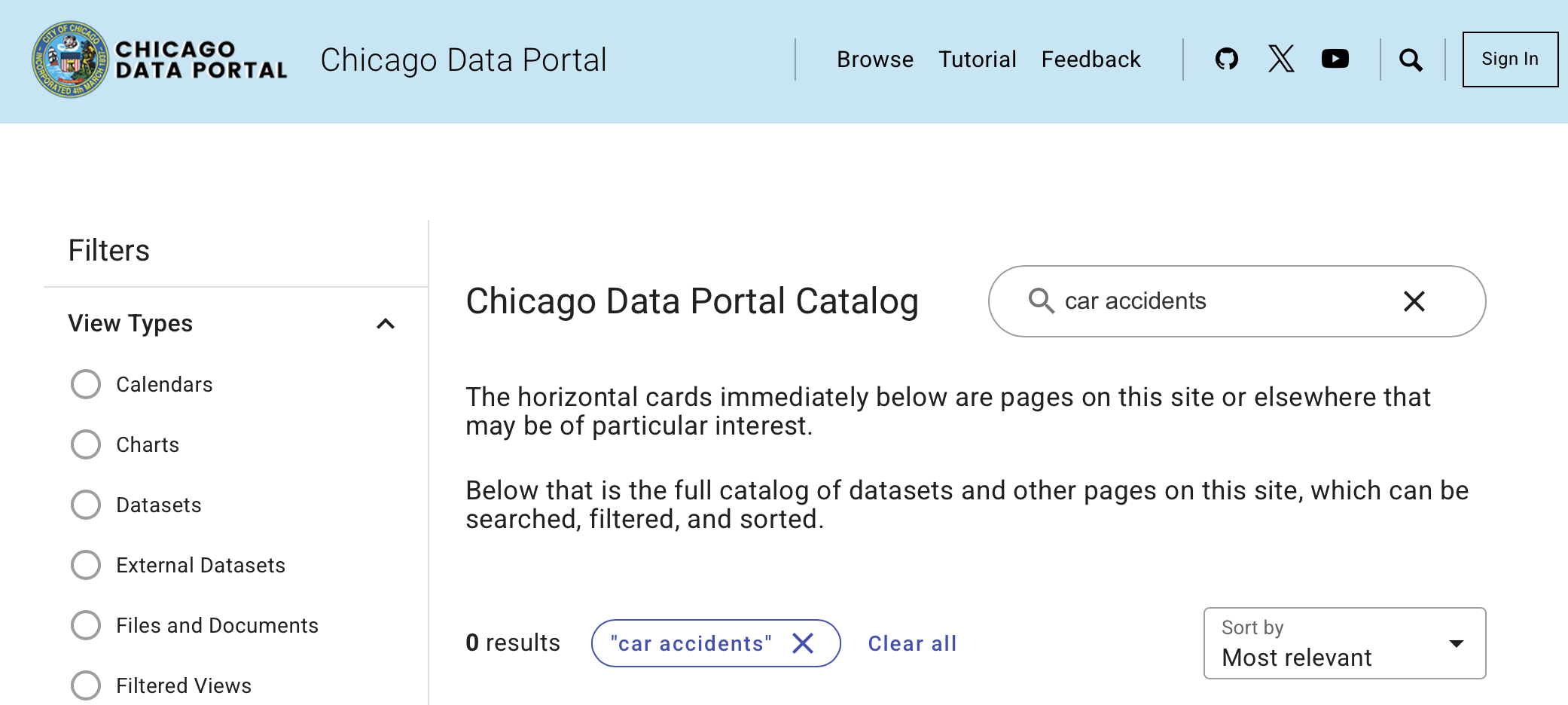
Task: Open the YouTube icon link
Action: click(x=1335, y=59)
